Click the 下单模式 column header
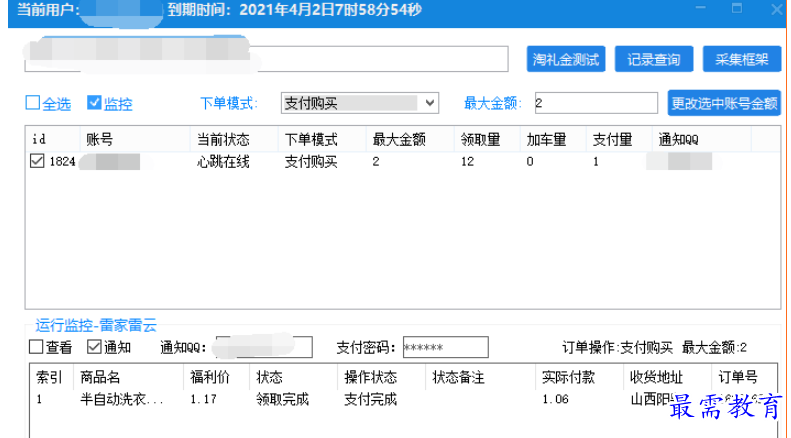This screenshot has width=791, height=438. click(322, 139)
